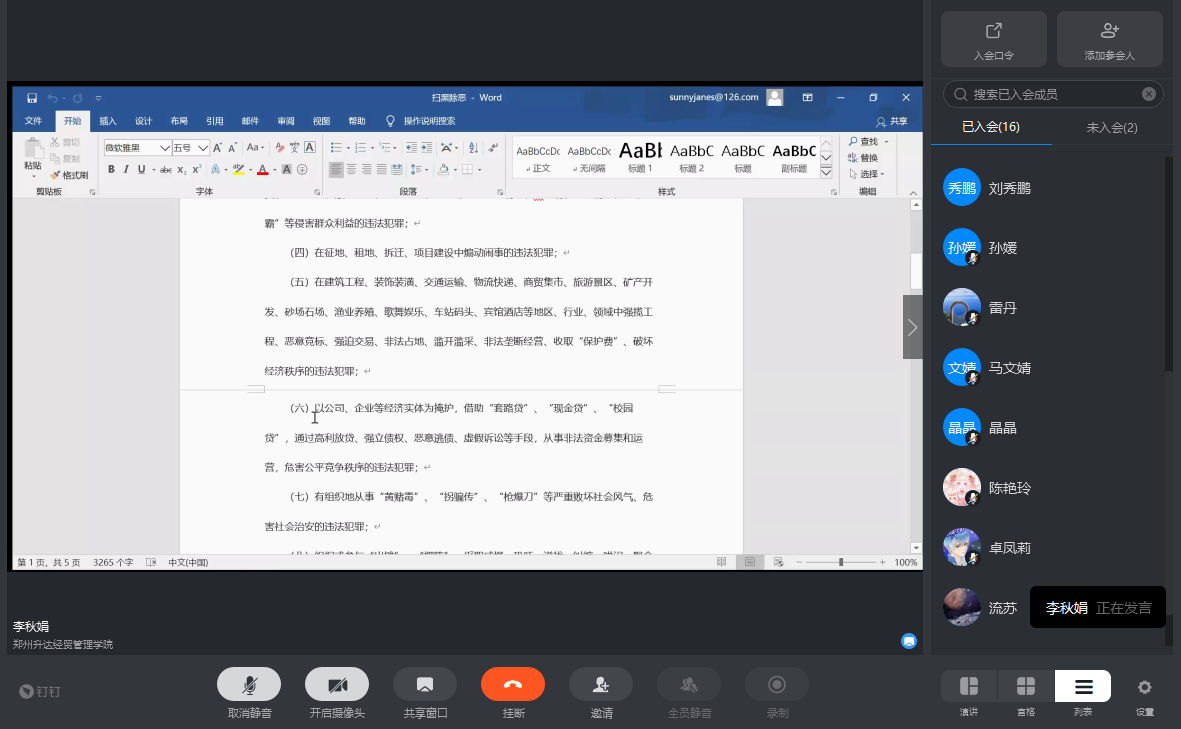Turn on camera with 开启摄像头
Screen dimensions: 1181x729
tap(337, 685)
